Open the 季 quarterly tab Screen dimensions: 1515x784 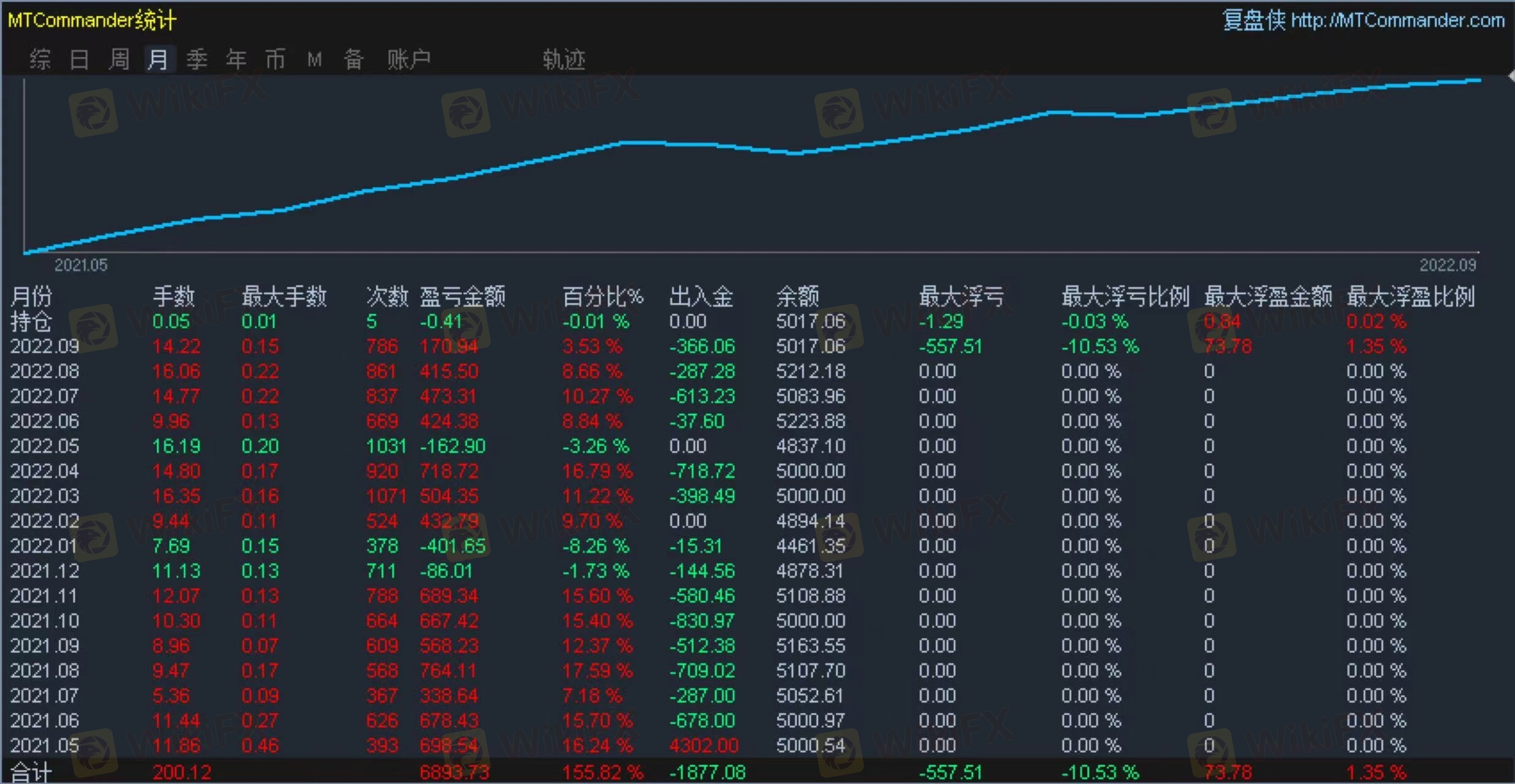[x=197, y=59]
